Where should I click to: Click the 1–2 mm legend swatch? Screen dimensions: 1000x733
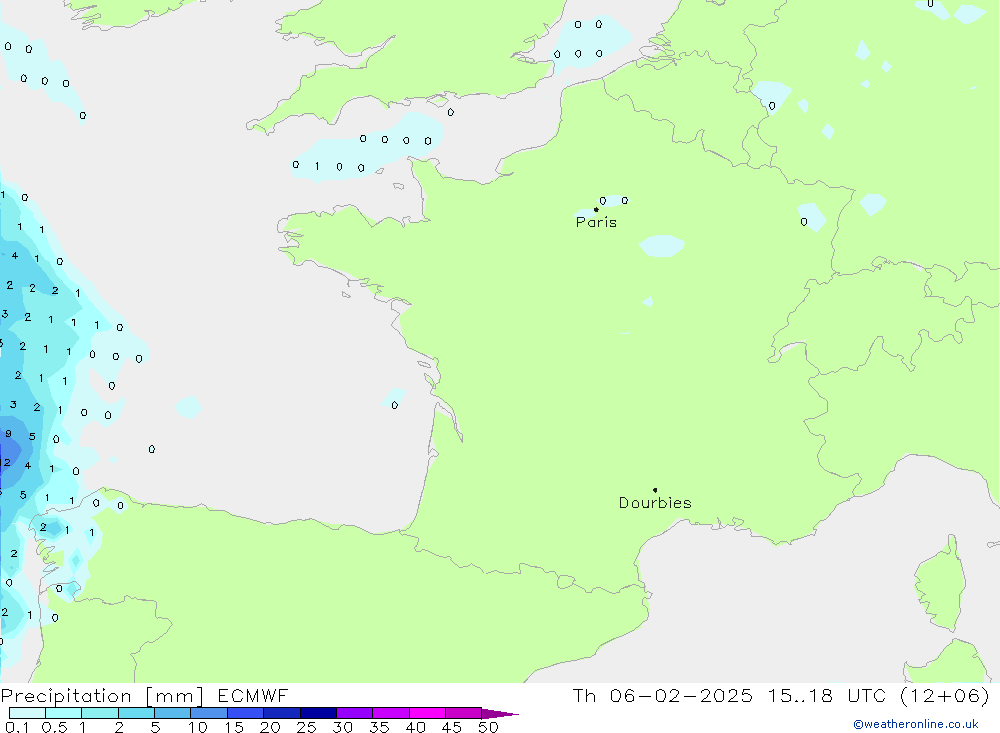tap(99, 713)
